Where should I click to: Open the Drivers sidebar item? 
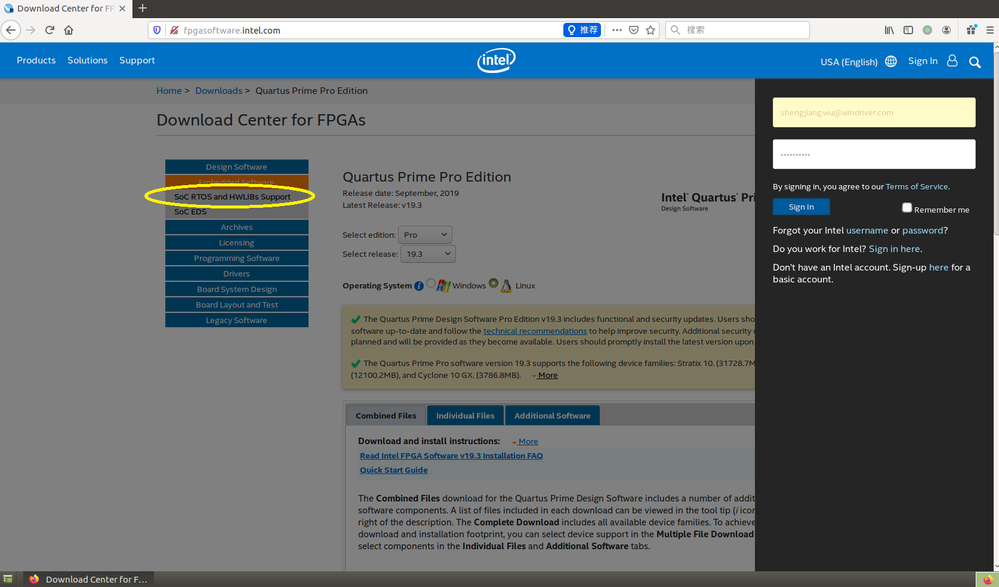point(236,273)
